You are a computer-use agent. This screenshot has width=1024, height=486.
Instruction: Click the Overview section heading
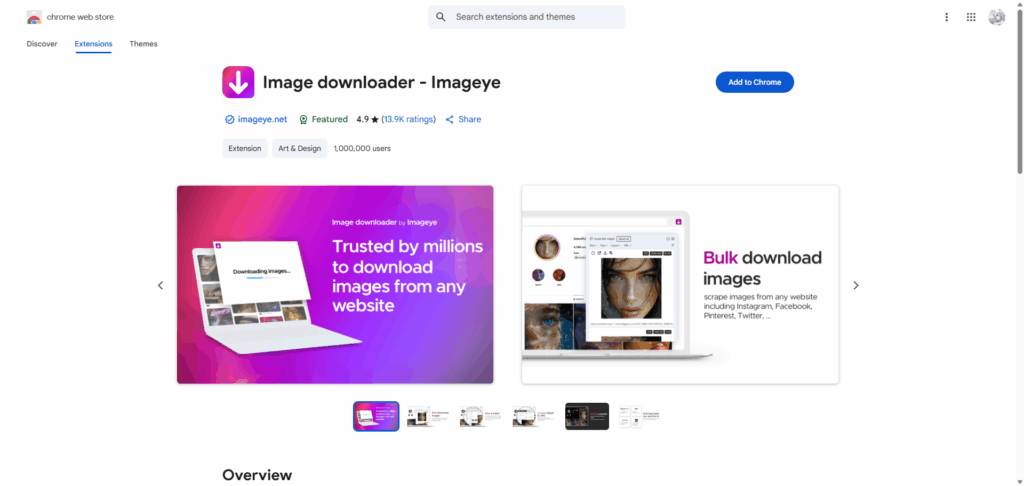click(x=257, y=475)
